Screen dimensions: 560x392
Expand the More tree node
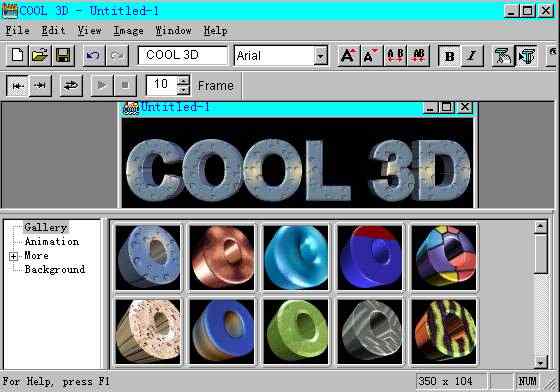[x=13, y=256]
